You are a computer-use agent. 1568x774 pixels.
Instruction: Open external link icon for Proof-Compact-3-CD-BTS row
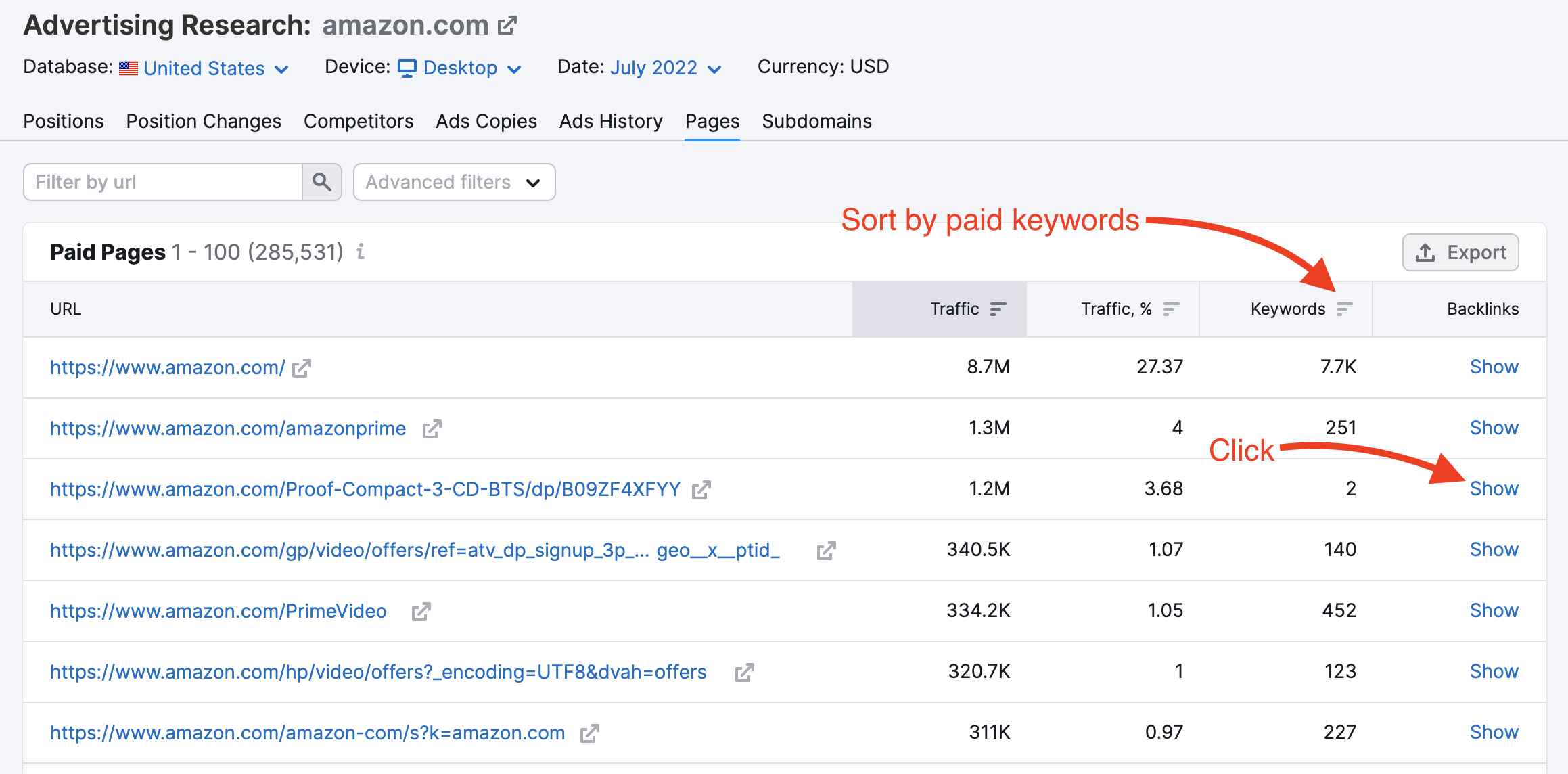(x=701, y=490)
